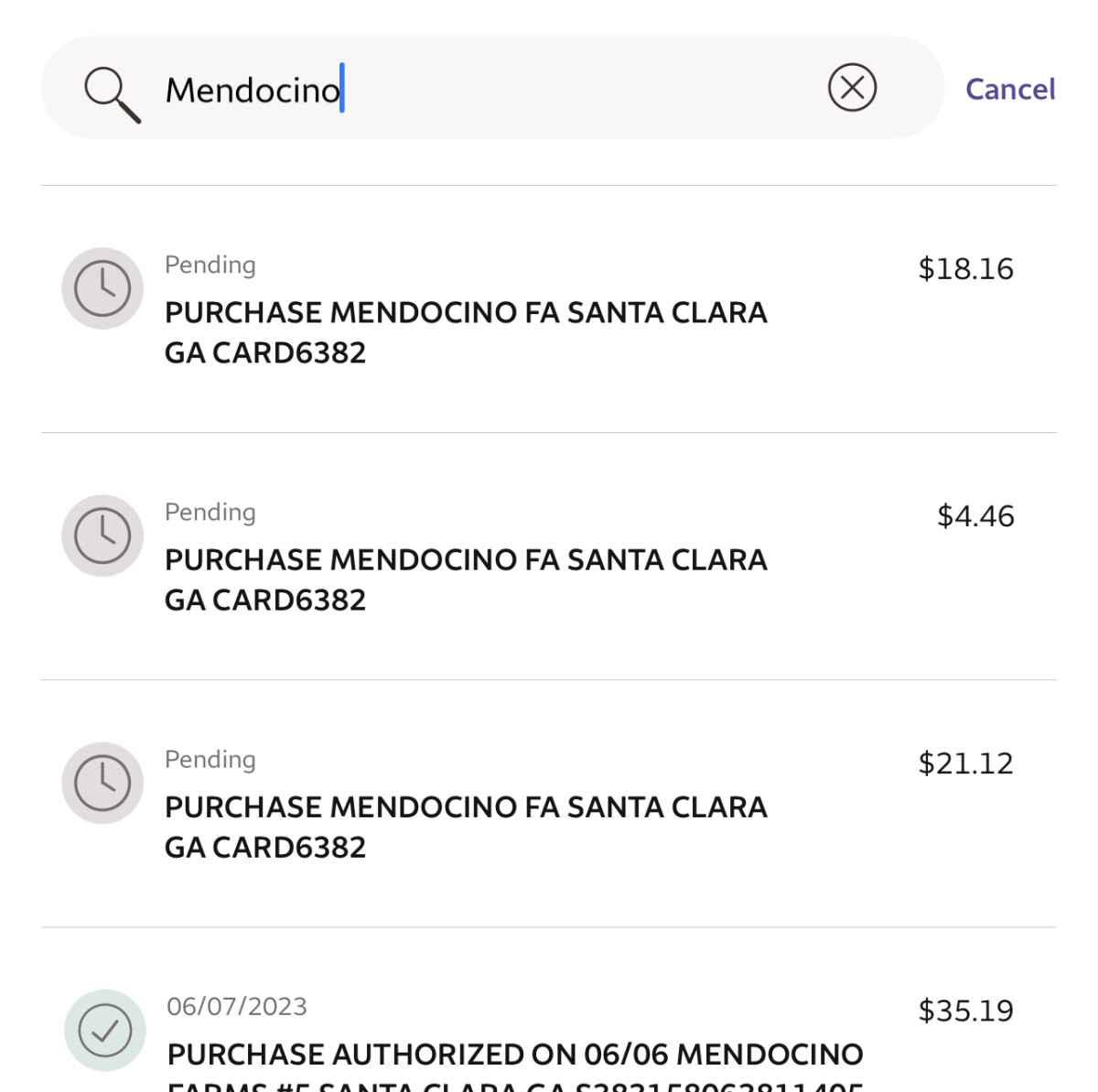This screenshot has height=1092, width=1098.
Task: Click the clock icon beside the $21.12 purchase
Action: click(x=102, y=783)
